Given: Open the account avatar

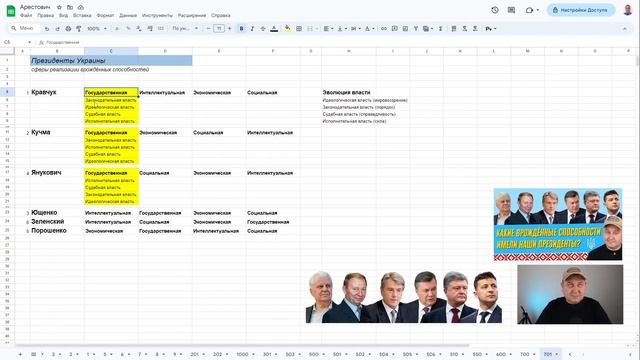Looking at the screenshot, I should pyautogui.click(x=628, y=10).
